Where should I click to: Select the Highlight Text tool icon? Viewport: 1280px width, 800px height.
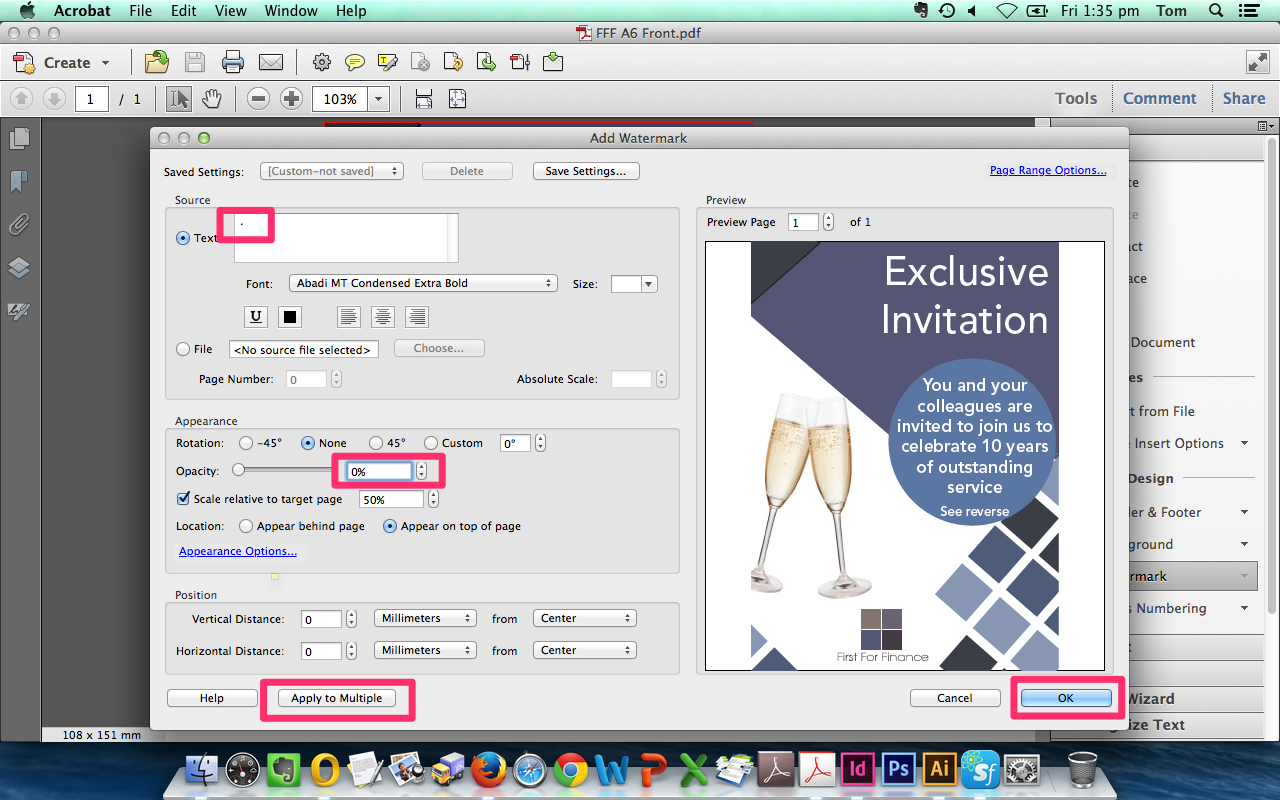(x=387, y=62)
